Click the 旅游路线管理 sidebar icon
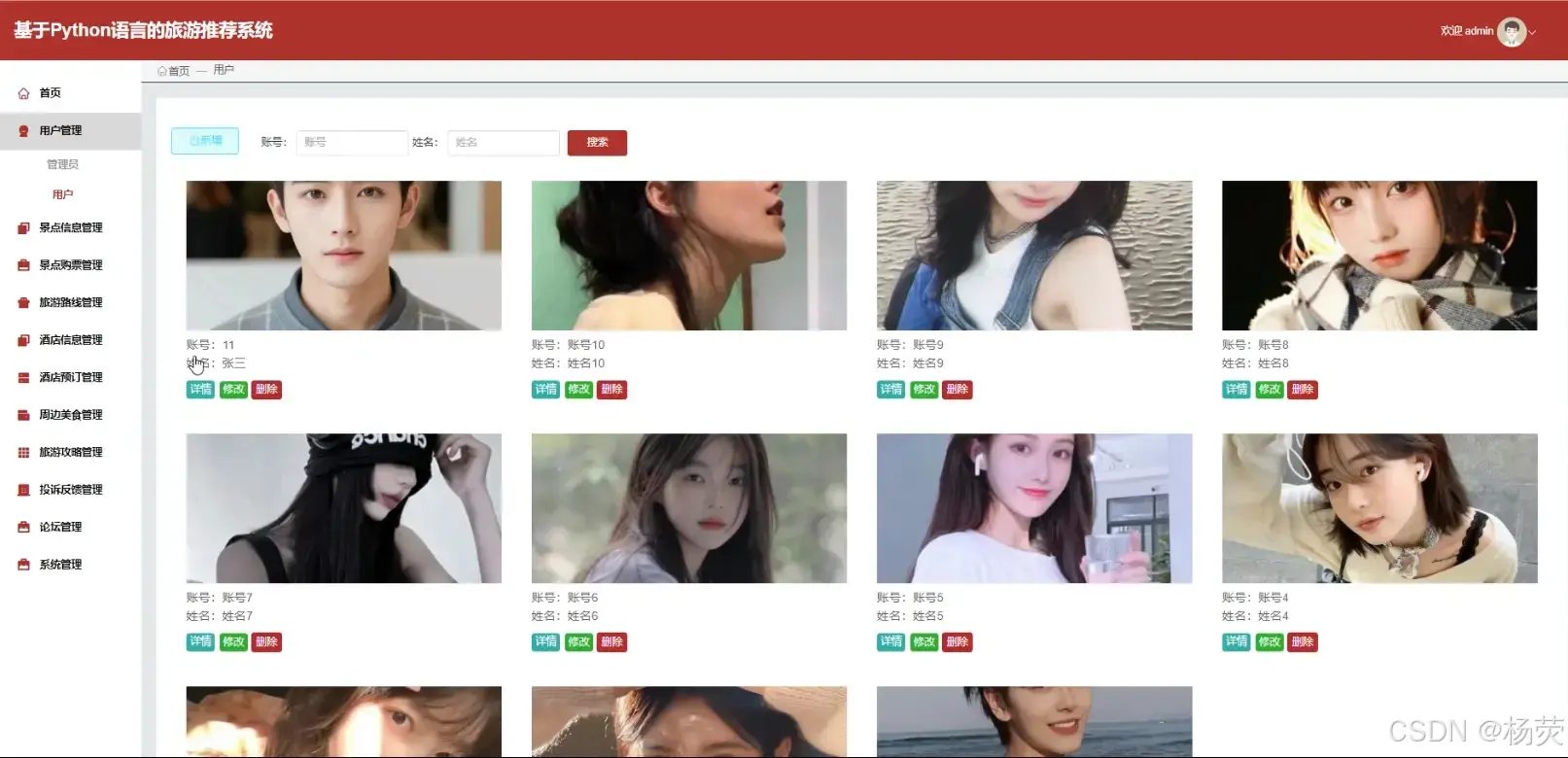The height and width of the screenshot is (758, 1568). [x=23, y=302]
